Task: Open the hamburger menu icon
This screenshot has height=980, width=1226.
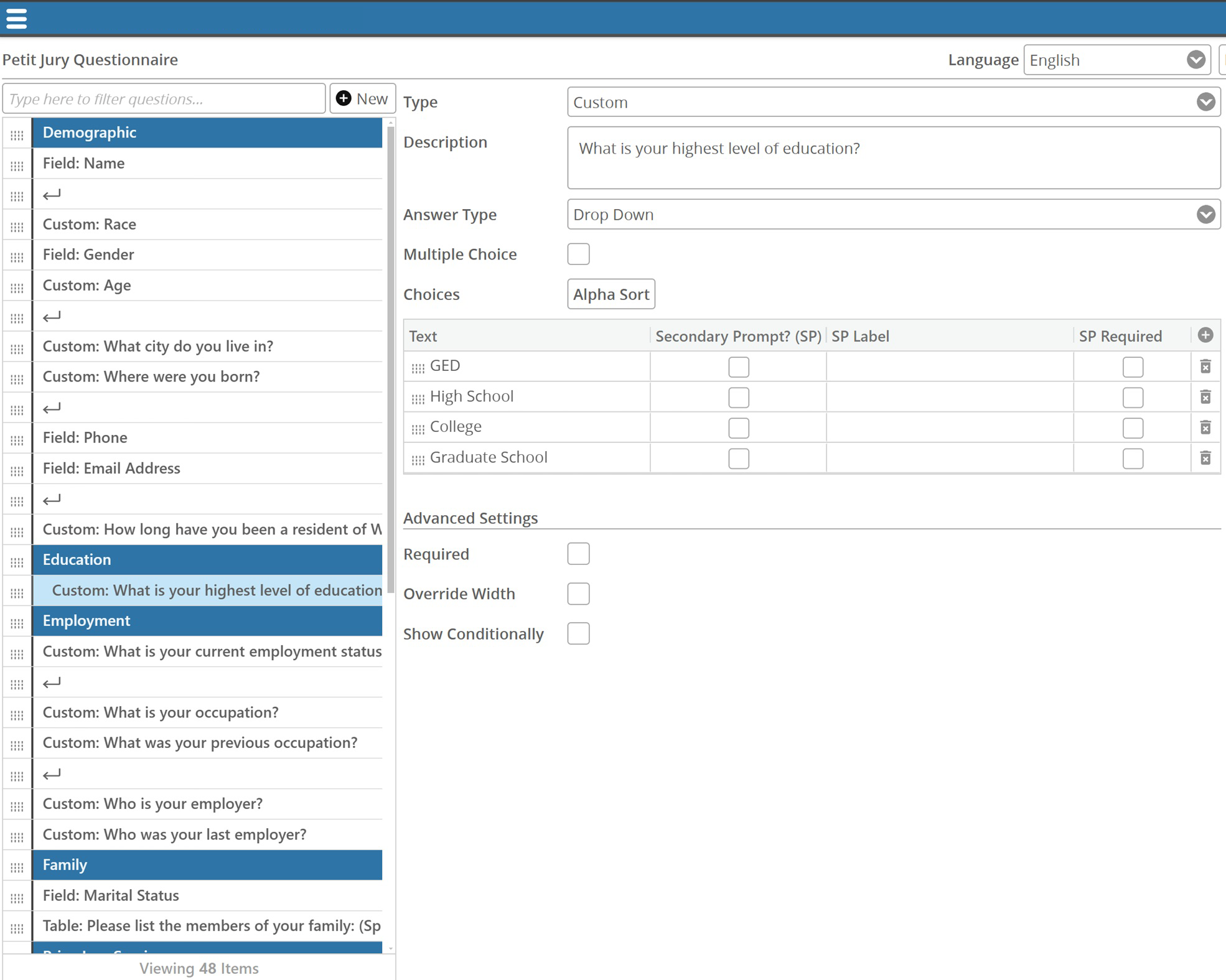Action: coord(16,18)
